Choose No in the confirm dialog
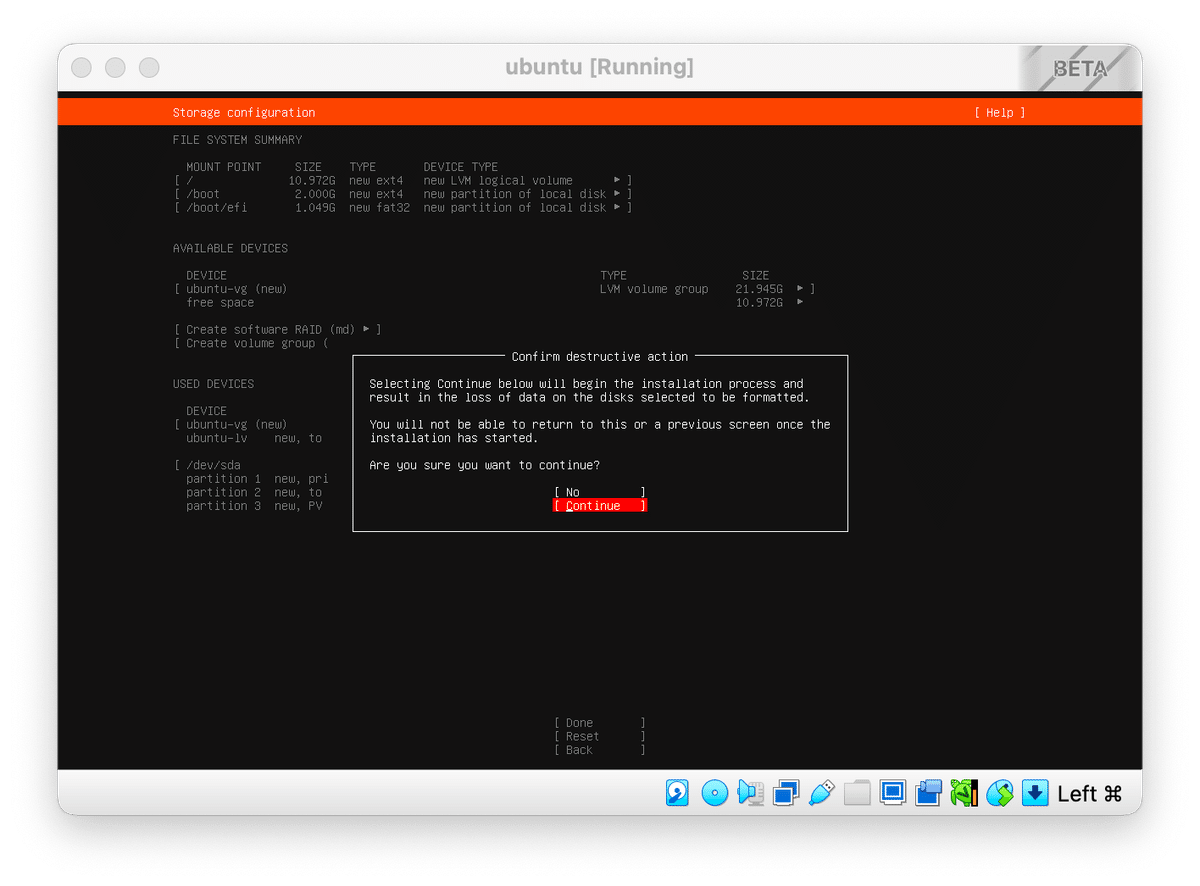Viewport: 1200px width, 886px height. 600,492
